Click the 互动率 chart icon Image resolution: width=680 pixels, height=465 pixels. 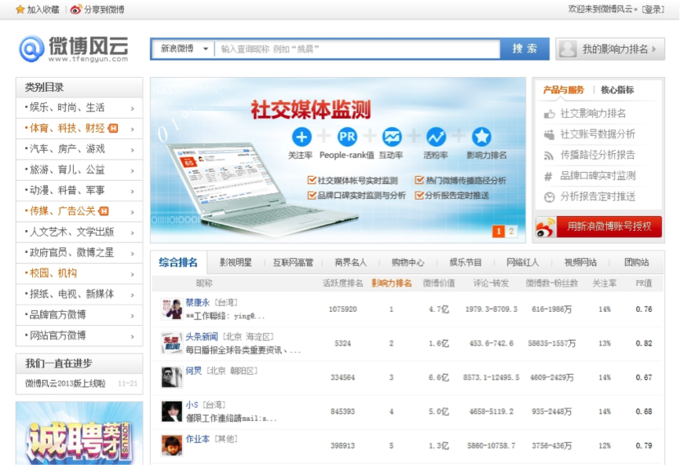point(392,137)
